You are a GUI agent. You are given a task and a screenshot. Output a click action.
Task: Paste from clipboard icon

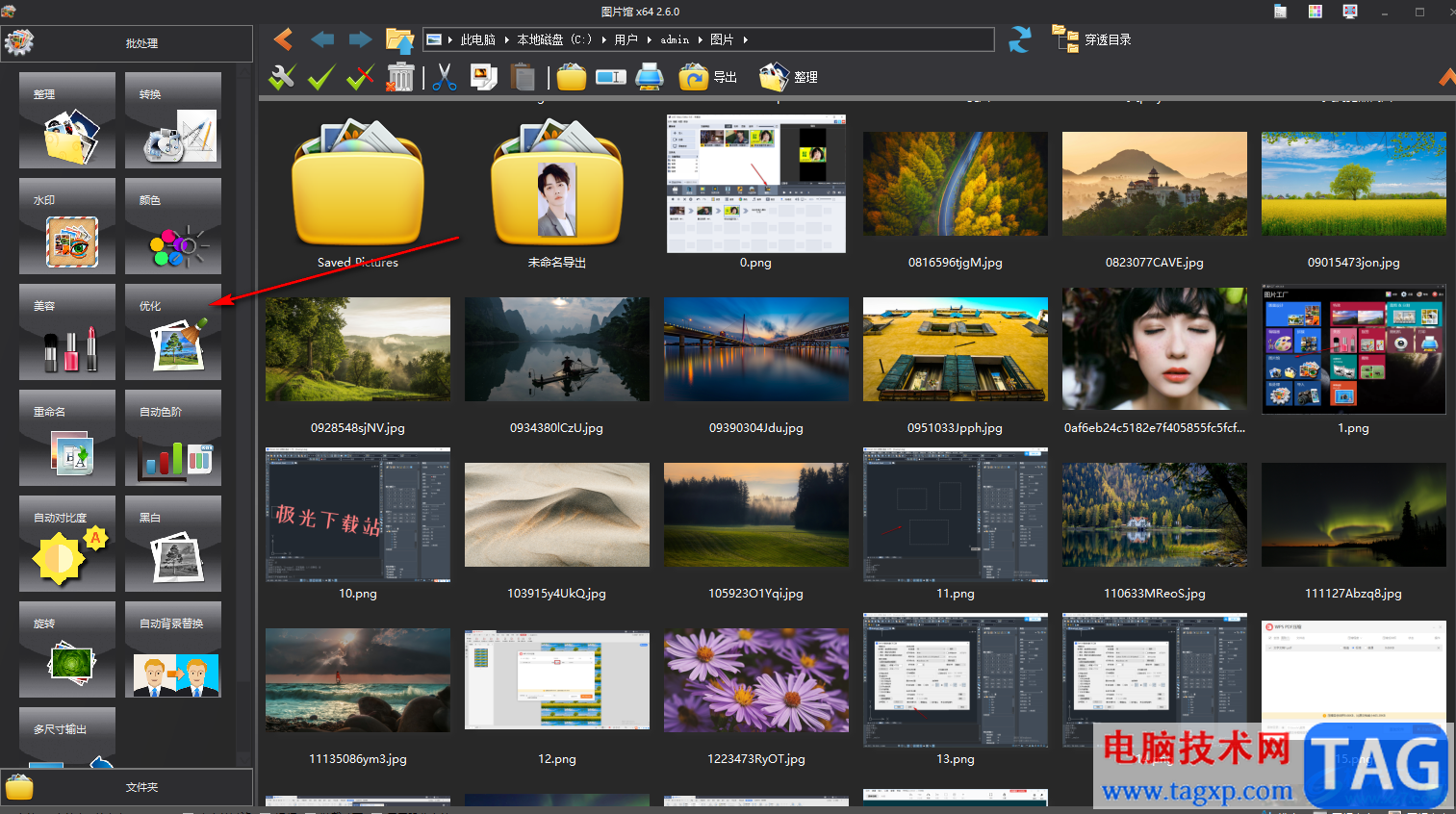[x=523, y=77]
